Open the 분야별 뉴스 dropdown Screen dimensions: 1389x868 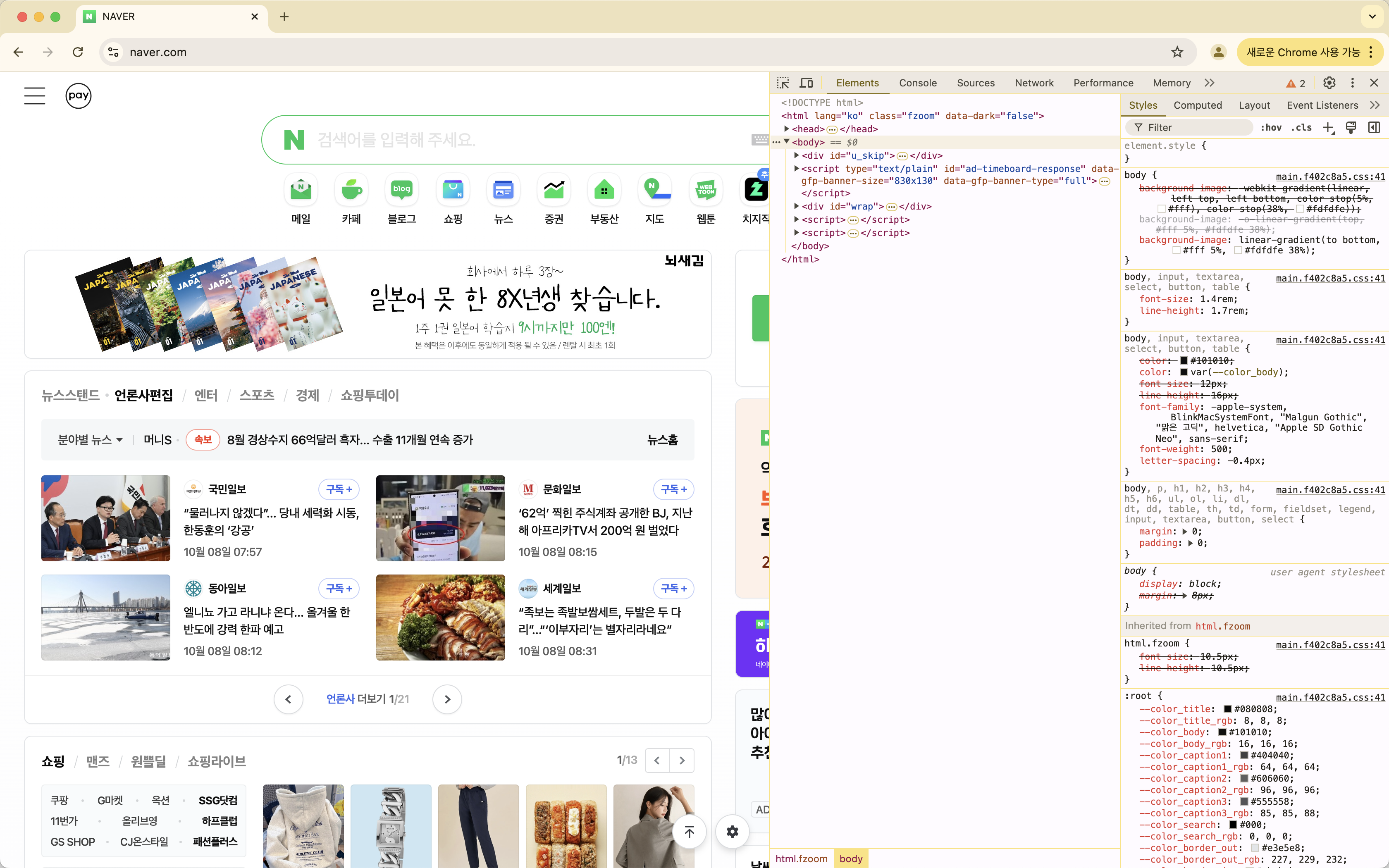90,440
